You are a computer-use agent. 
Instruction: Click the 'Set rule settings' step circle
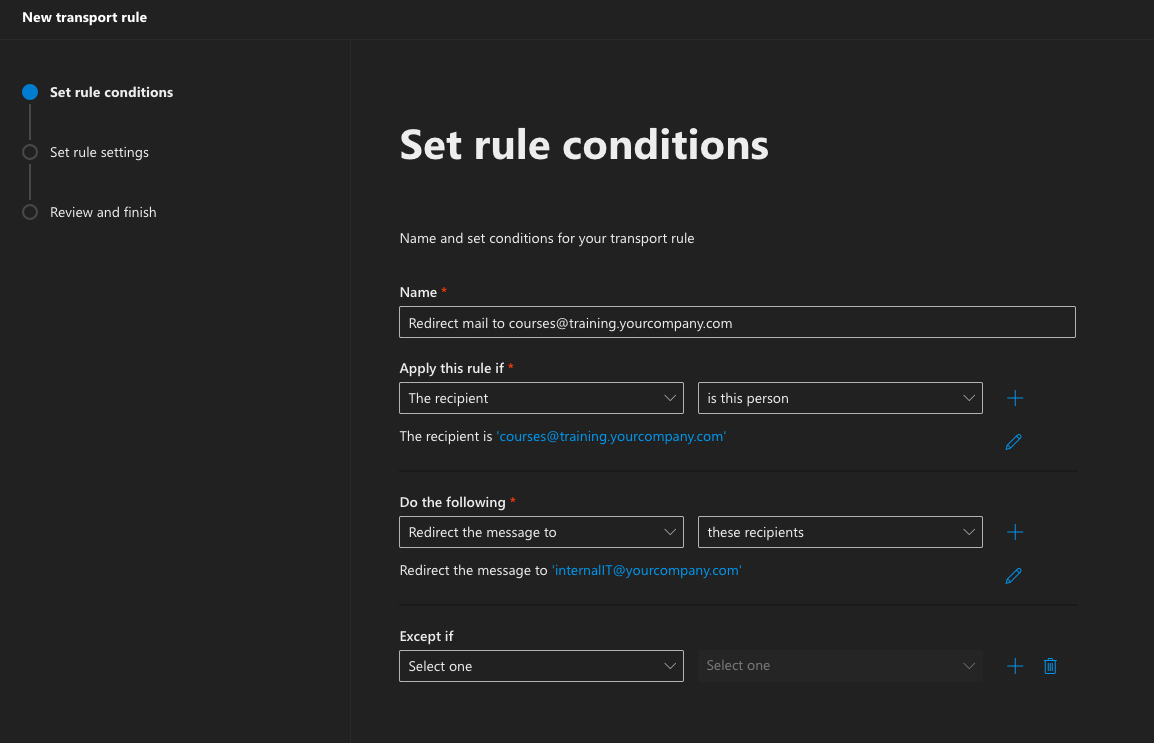30,152
